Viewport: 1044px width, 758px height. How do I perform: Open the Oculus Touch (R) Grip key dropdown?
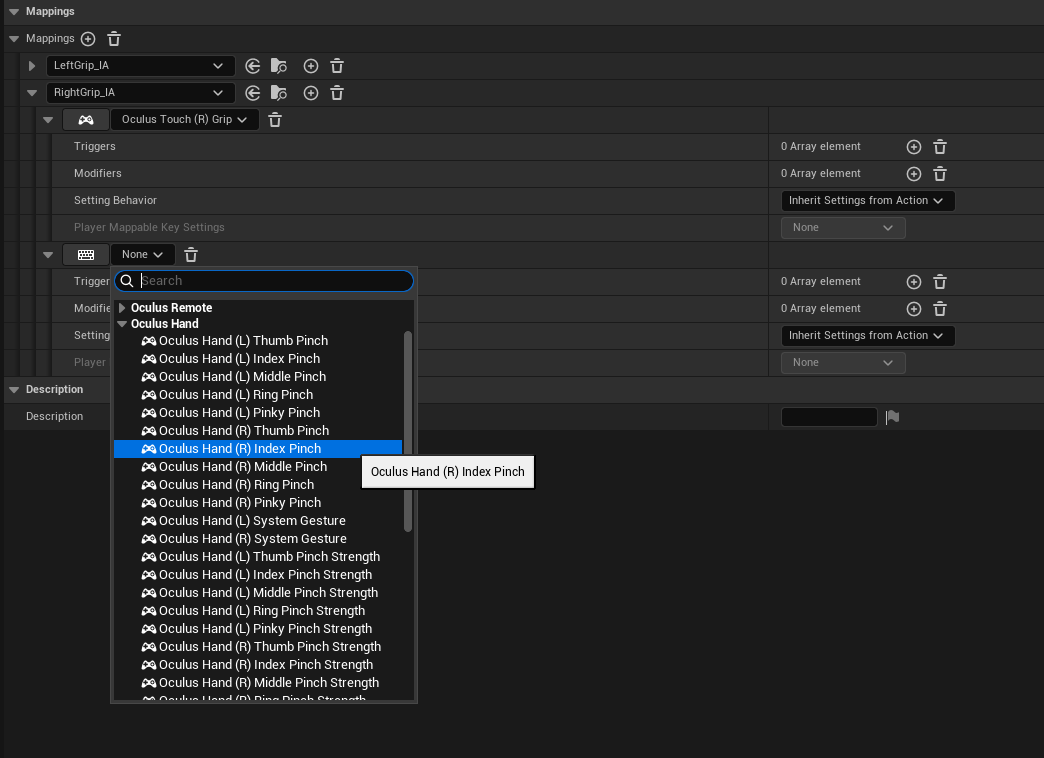(184, 120)
